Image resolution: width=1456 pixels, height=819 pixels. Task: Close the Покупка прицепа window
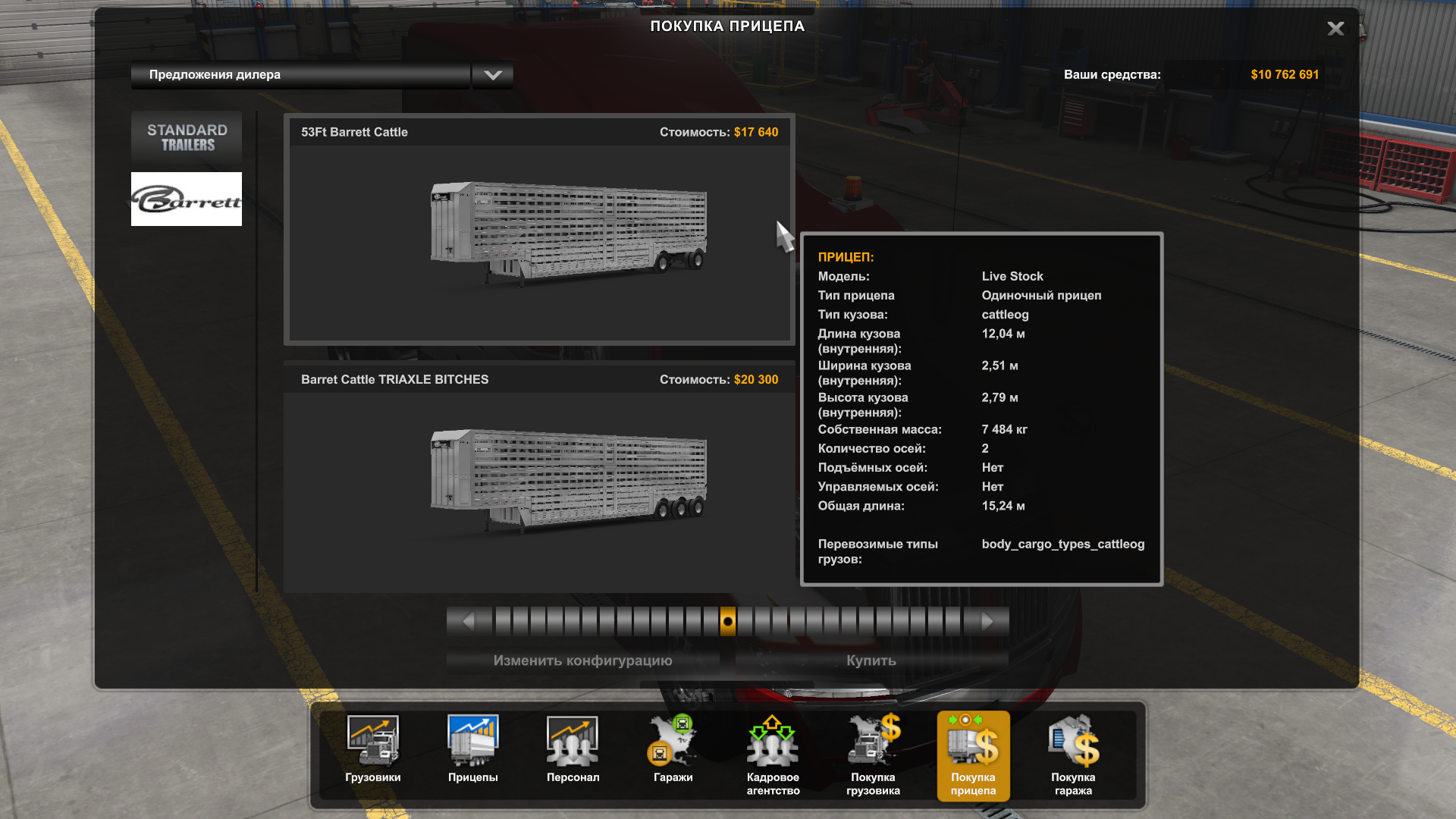pyautogui.click(x=1335, y=29)
